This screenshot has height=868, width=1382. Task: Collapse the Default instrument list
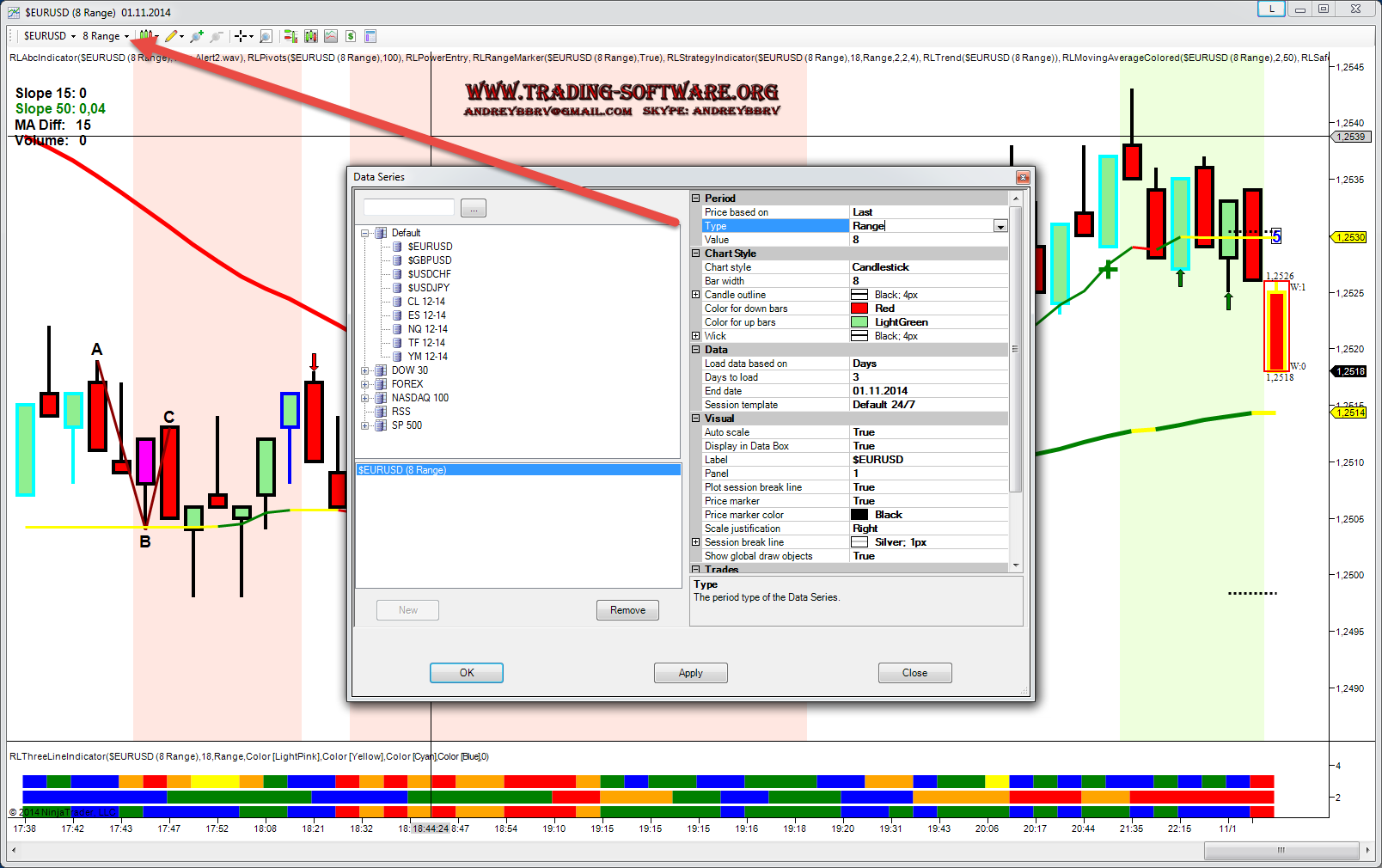[365, 233]
